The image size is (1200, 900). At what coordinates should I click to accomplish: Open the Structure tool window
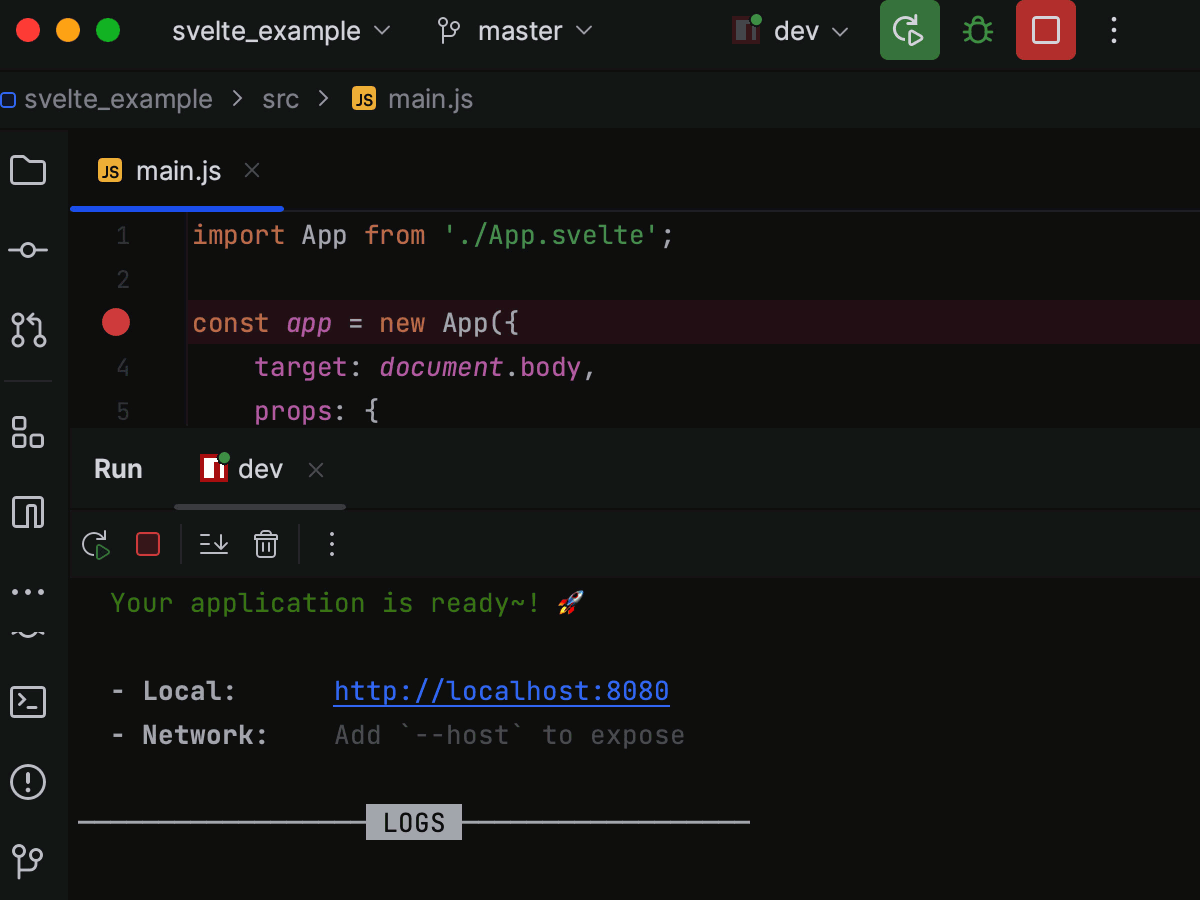point(28,432)
